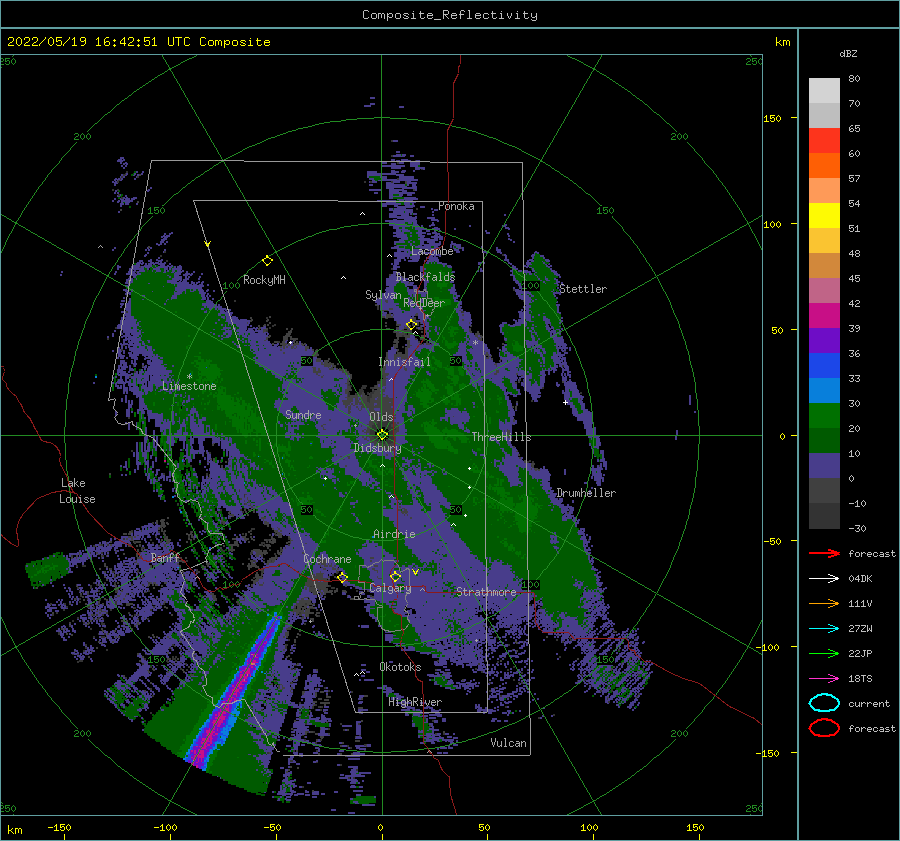Click the cyan current ellipse icon
The image size is (900, 841).
[824, 703]
